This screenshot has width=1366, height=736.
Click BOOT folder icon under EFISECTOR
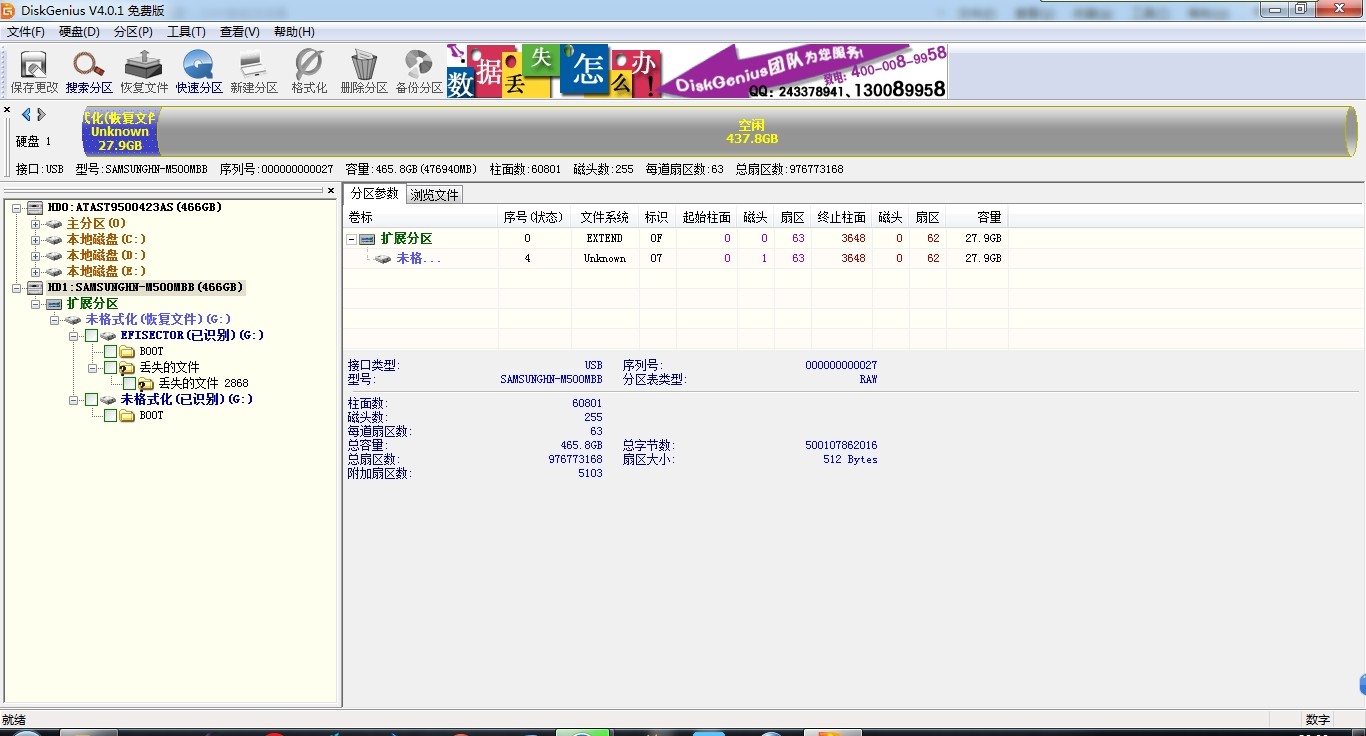tap(127, 352)
